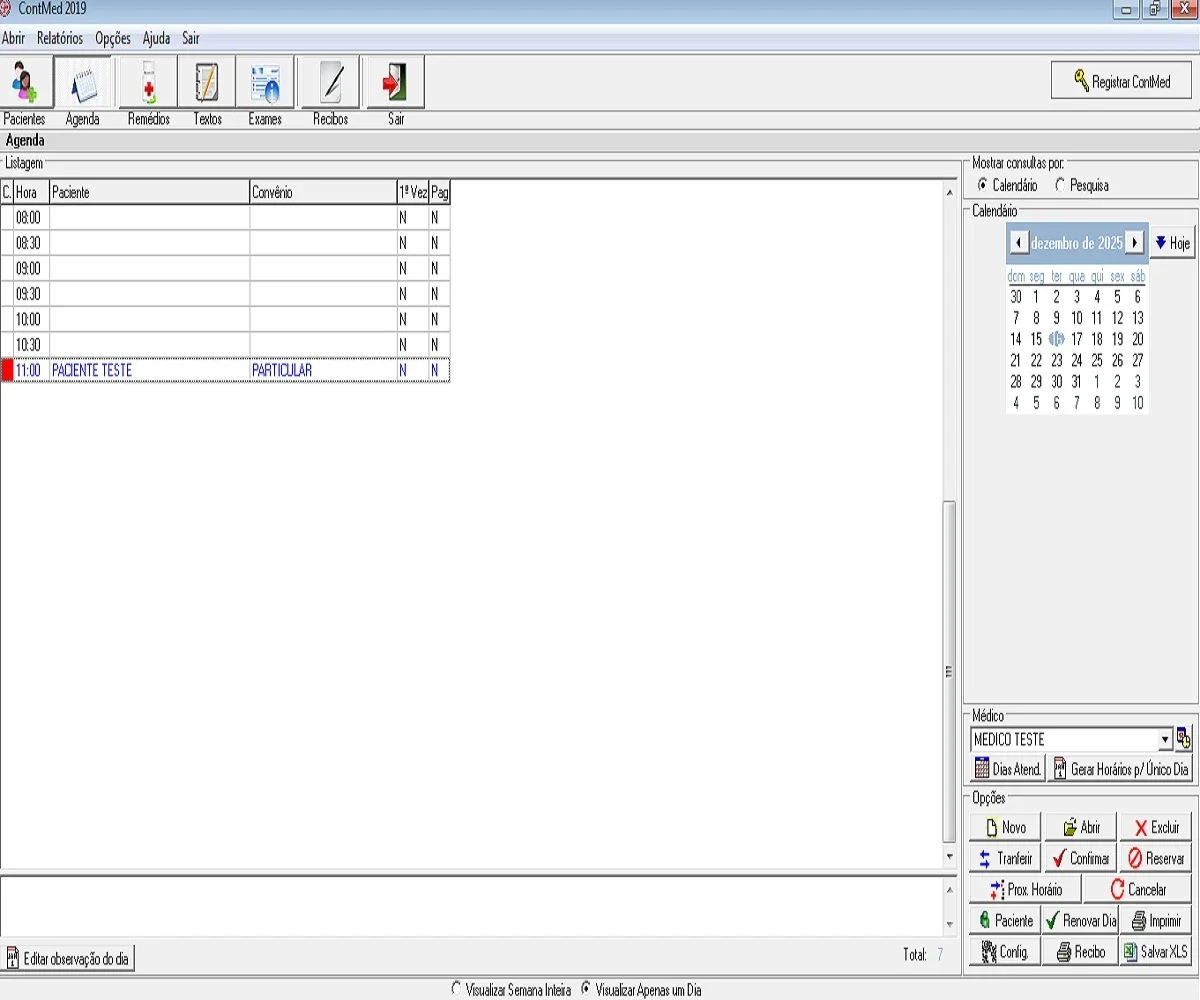Select day 31 in the calendar
Image resolution: width=1200 pixels, height=1000 pixels.
click(1077, 382)
